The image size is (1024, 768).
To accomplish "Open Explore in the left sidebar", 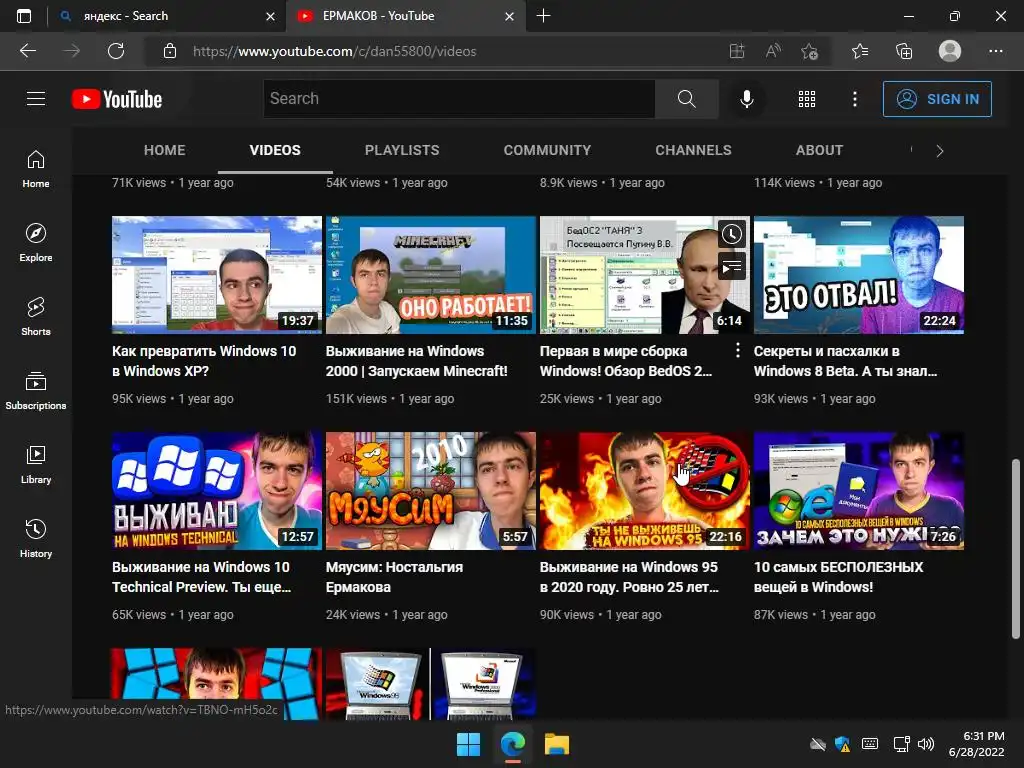I will click(36, 242).
